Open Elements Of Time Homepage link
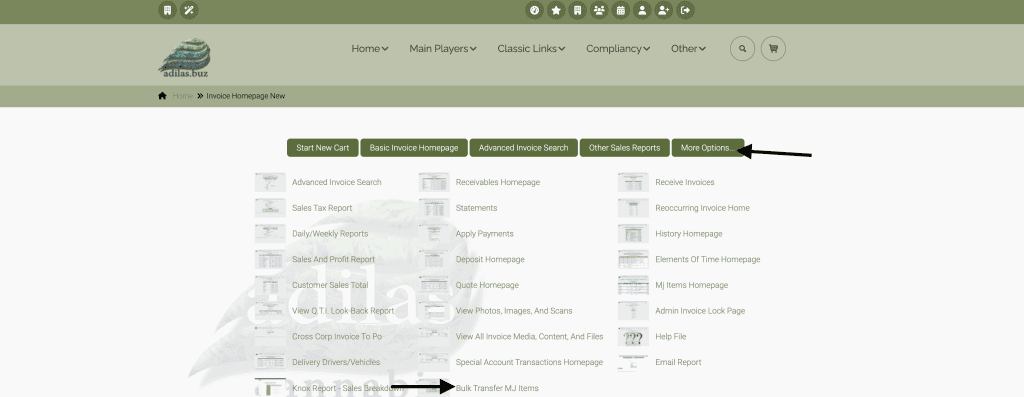 point(707,259)
